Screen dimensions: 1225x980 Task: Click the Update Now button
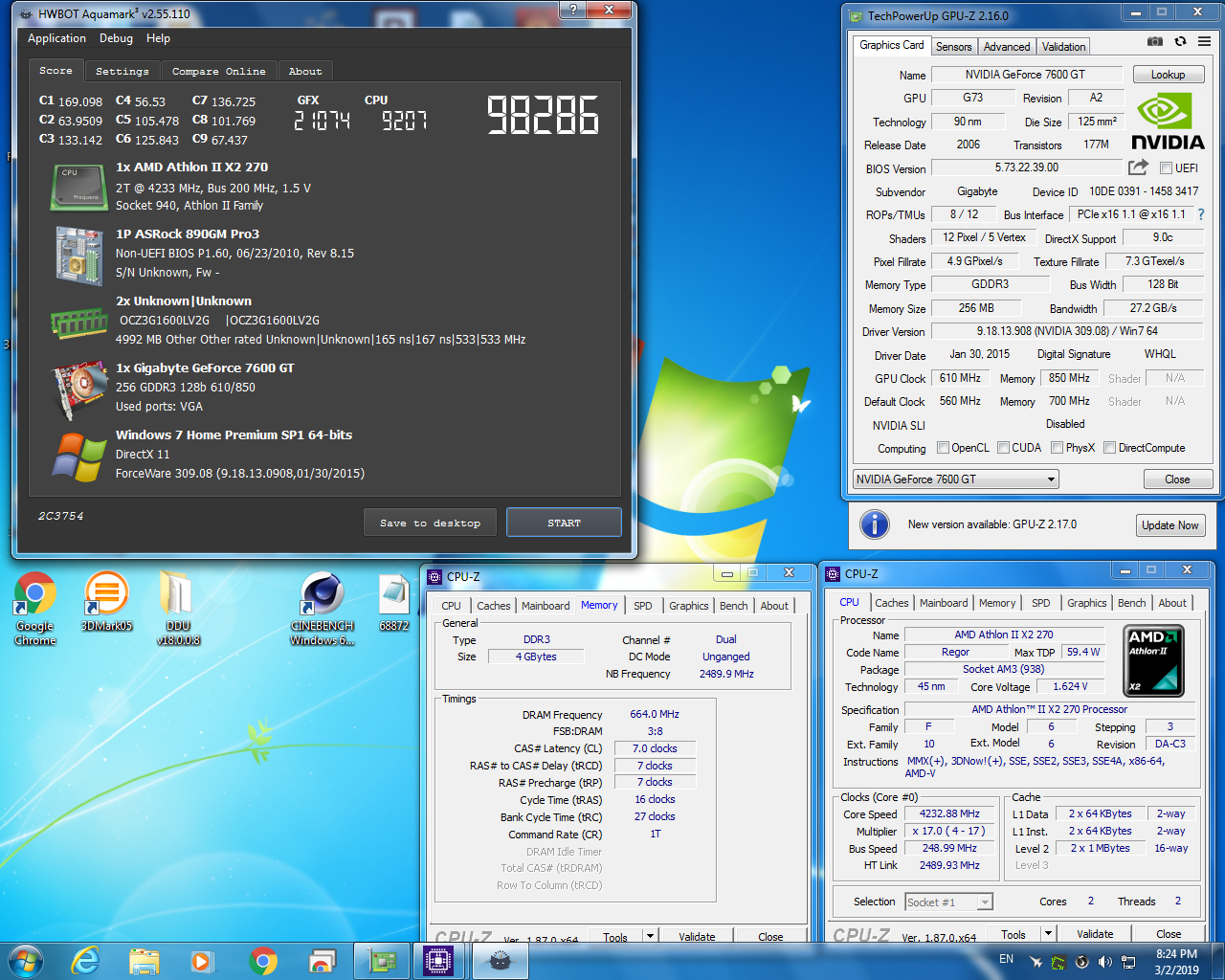coord(1169,525)
